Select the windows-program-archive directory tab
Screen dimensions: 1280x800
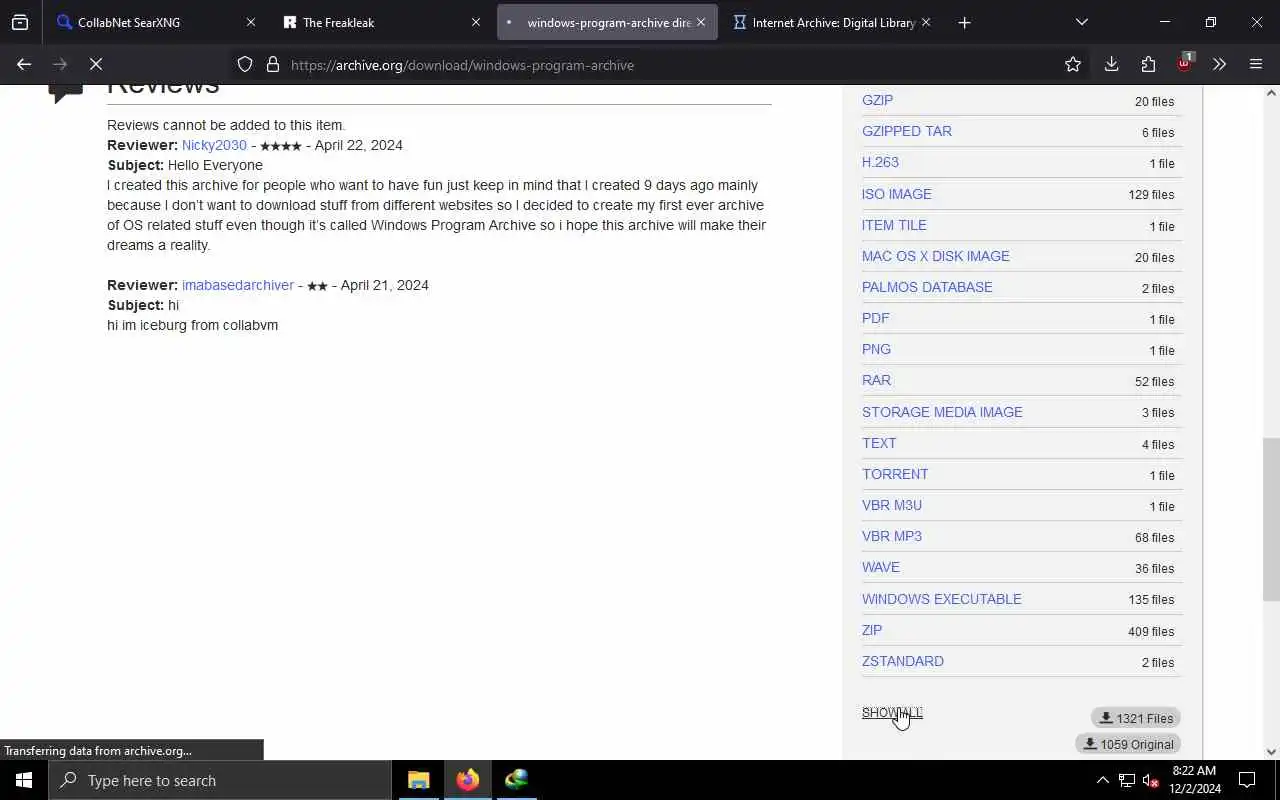coord(607,22)
